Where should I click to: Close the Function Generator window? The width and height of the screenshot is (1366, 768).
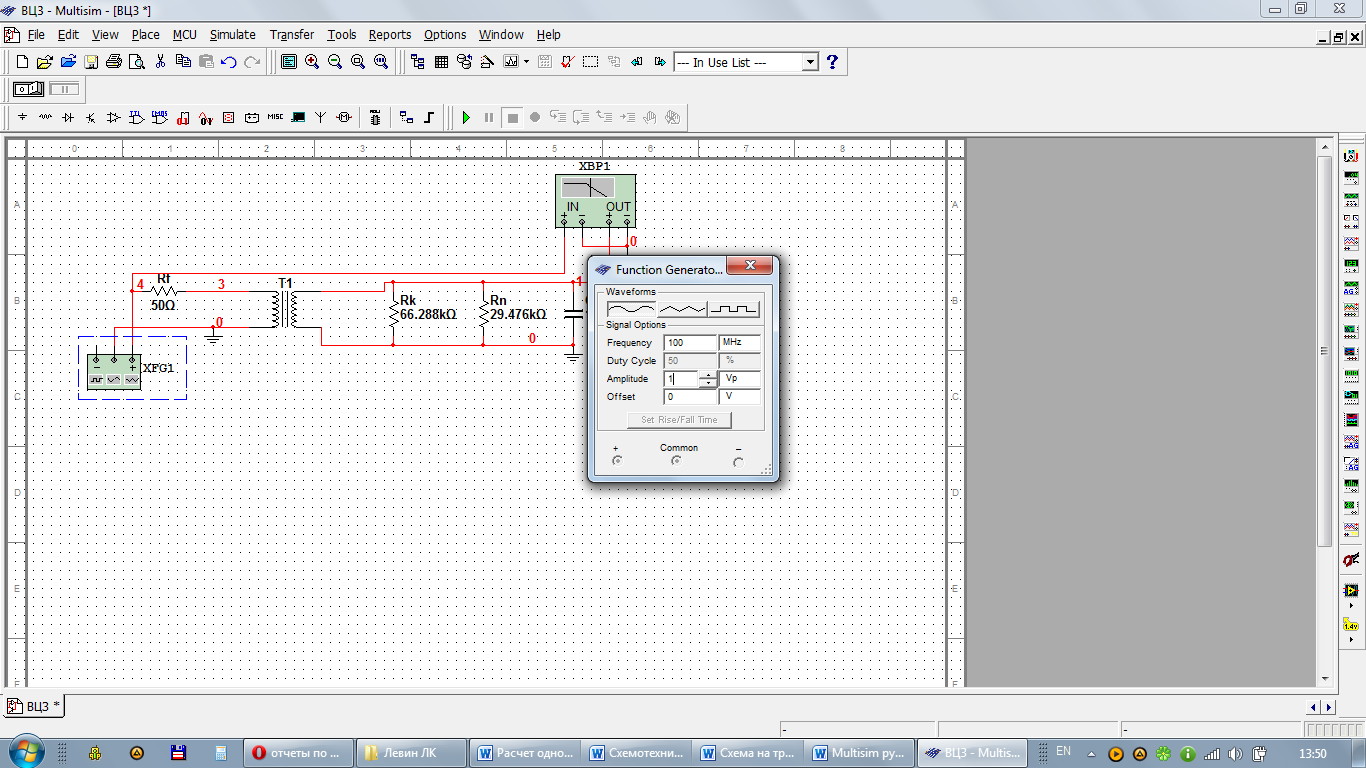(x=749, y=266)
